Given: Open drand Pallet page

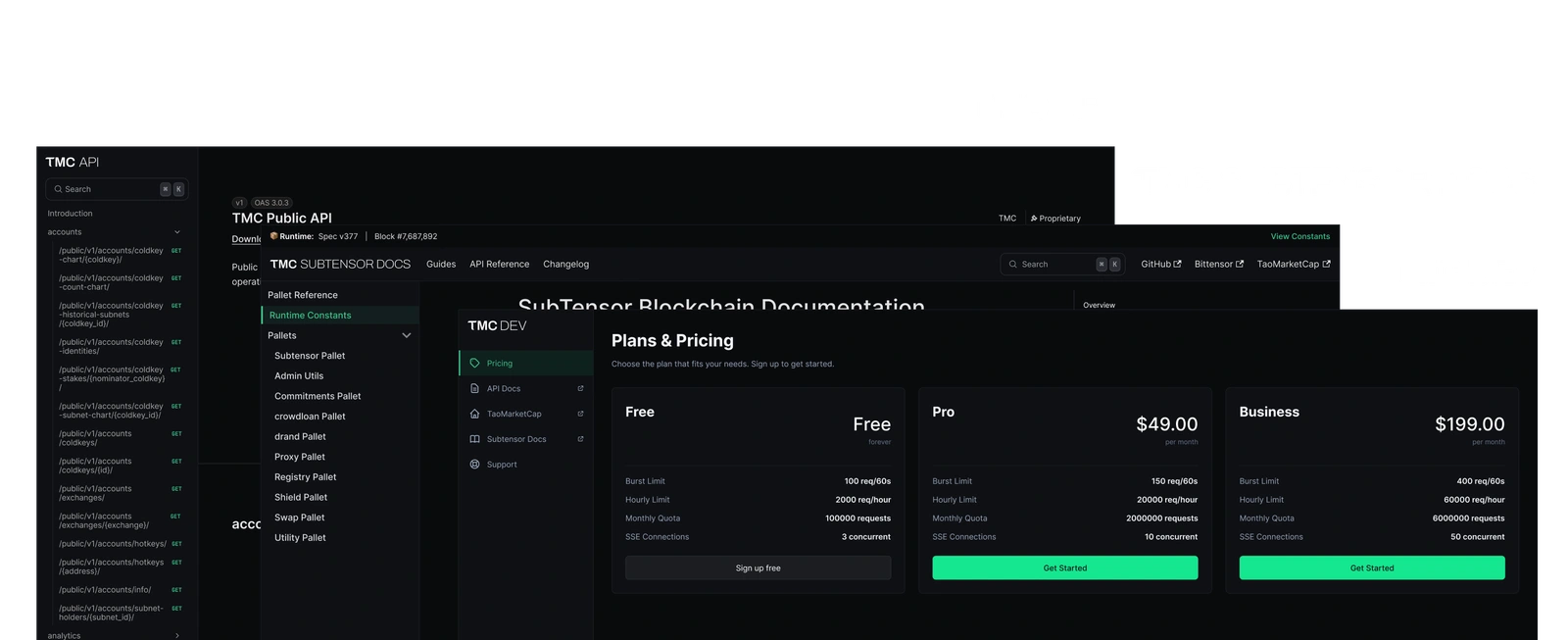Looking at the screenshot, I should [x=300, y=436].
